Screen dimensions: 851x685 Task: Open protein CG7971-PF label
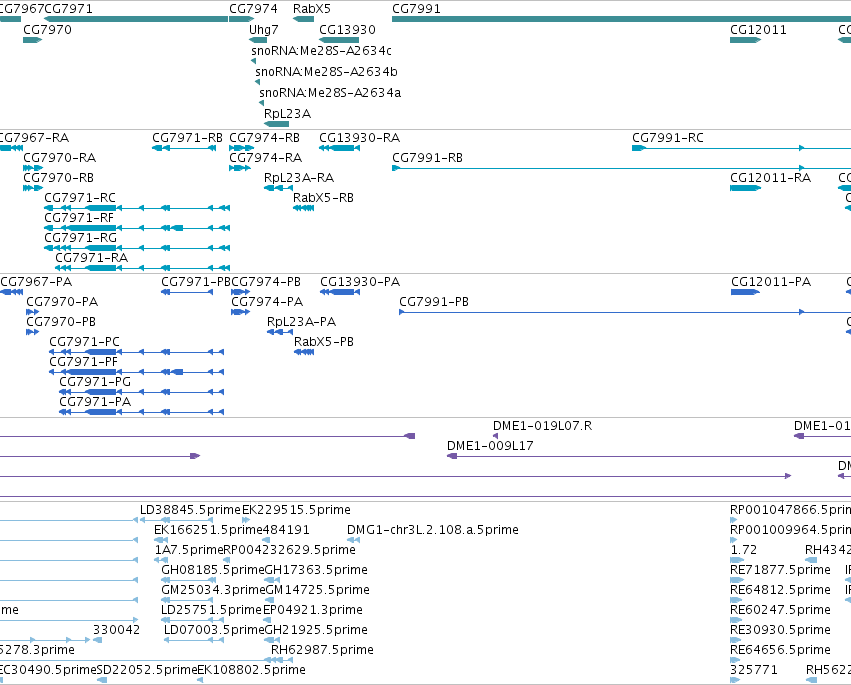(x=84, y=363)
